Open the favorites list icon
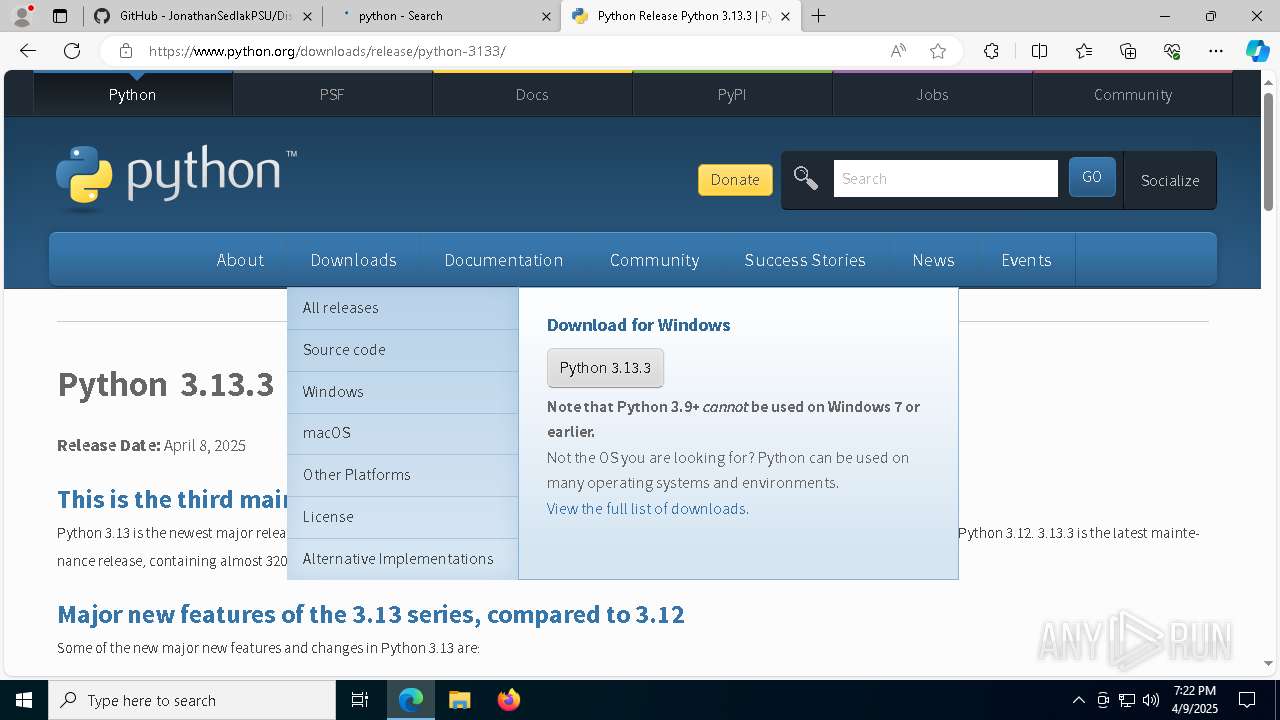The image size is (1280, 720). (x=1084, y=51)
